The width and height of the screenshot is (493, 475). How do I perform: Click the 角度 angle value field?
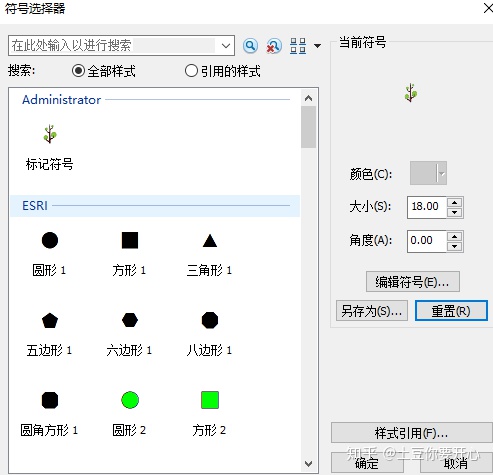[x=426, y=241]
